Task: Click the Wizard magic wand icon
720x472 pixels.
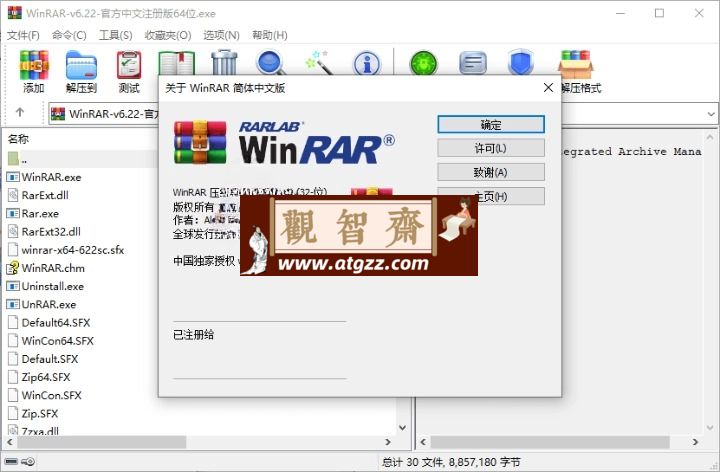Action: [319, 62]
